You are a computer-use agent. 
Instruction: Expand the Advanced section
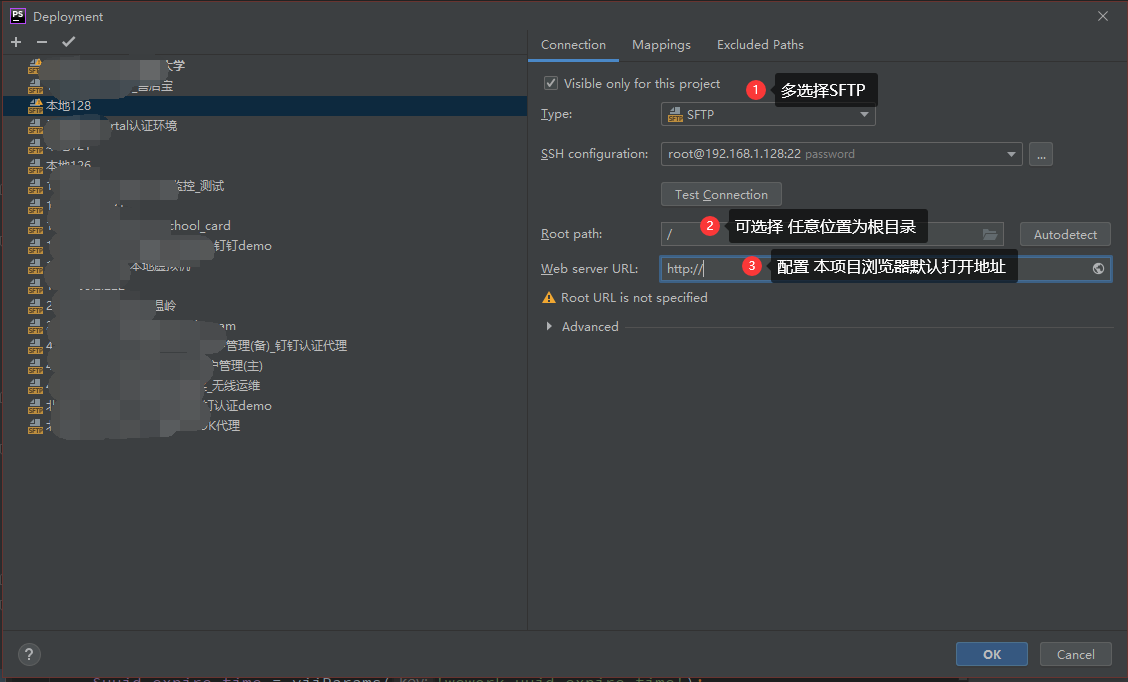[x=550, y=327]
